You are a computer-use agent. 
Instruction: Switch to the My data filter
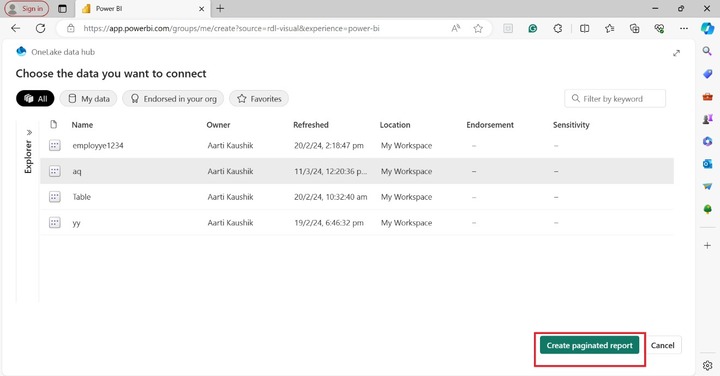tap(89, 99)
